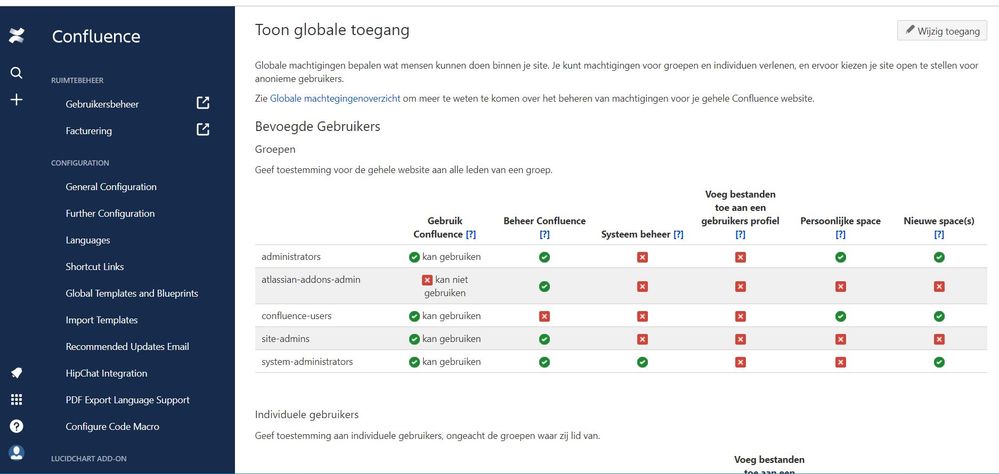Screen dimensions: 999x474
Task: Click the confluence-users group name
Action: [x=296, y=316]
